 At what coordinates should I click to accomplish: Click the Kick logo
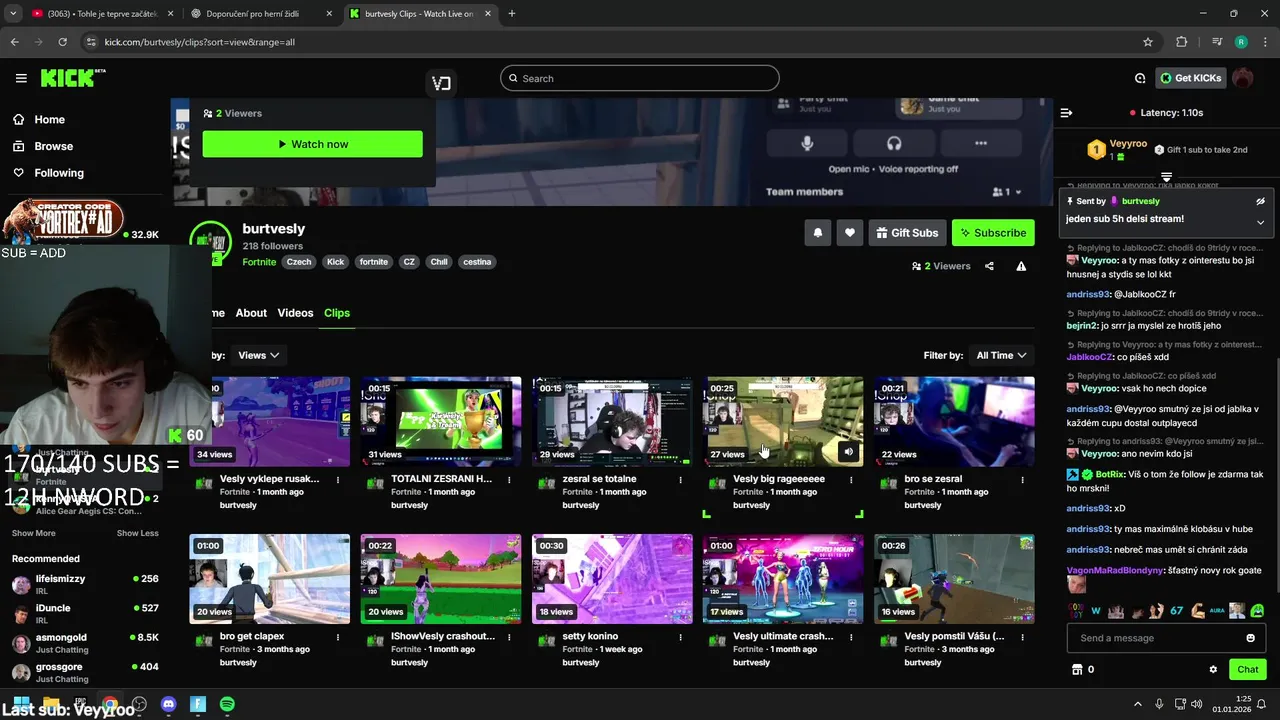tap(72, 78)
